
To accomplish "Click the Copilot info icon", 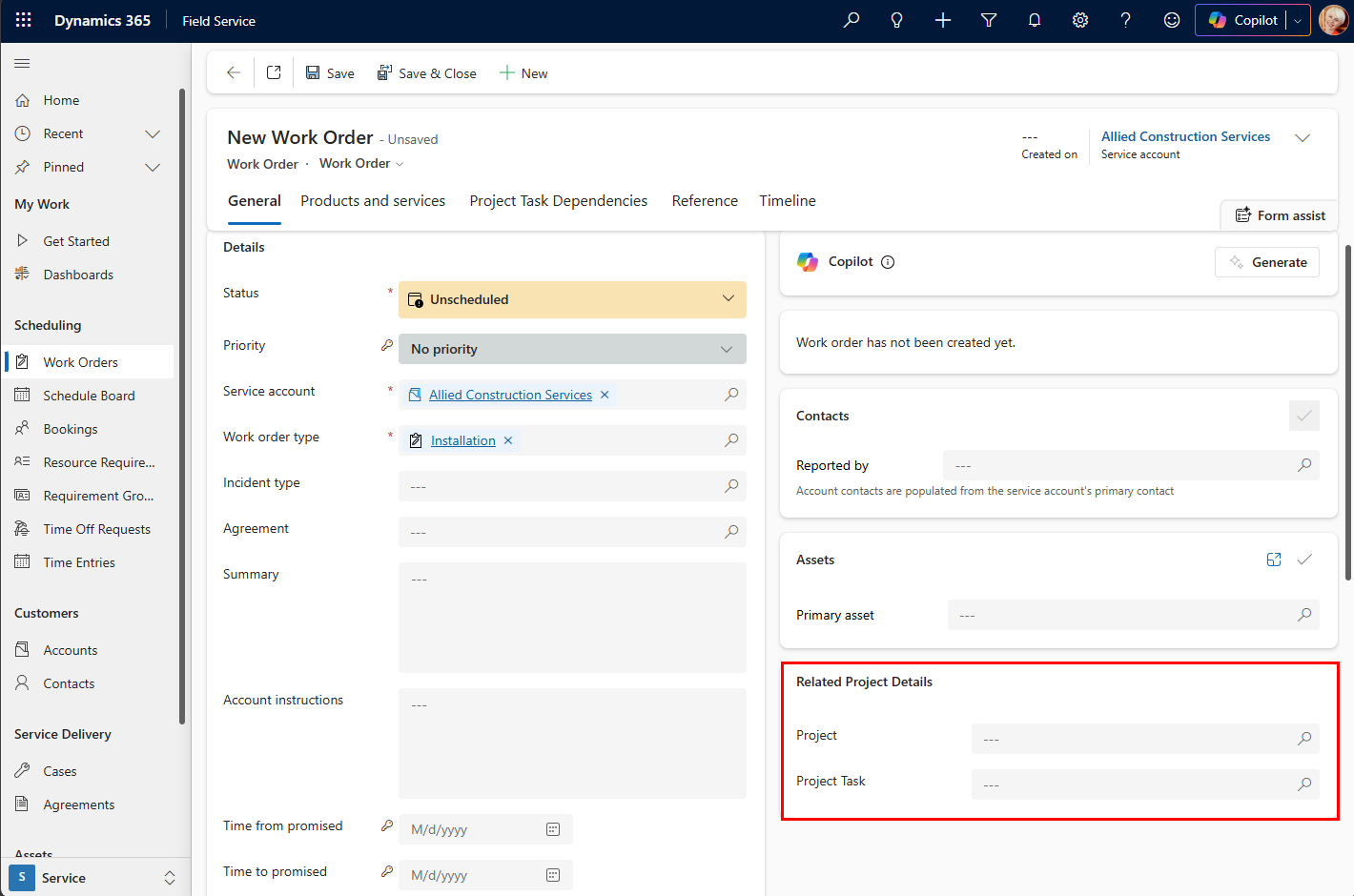I will tap(888, 262).
